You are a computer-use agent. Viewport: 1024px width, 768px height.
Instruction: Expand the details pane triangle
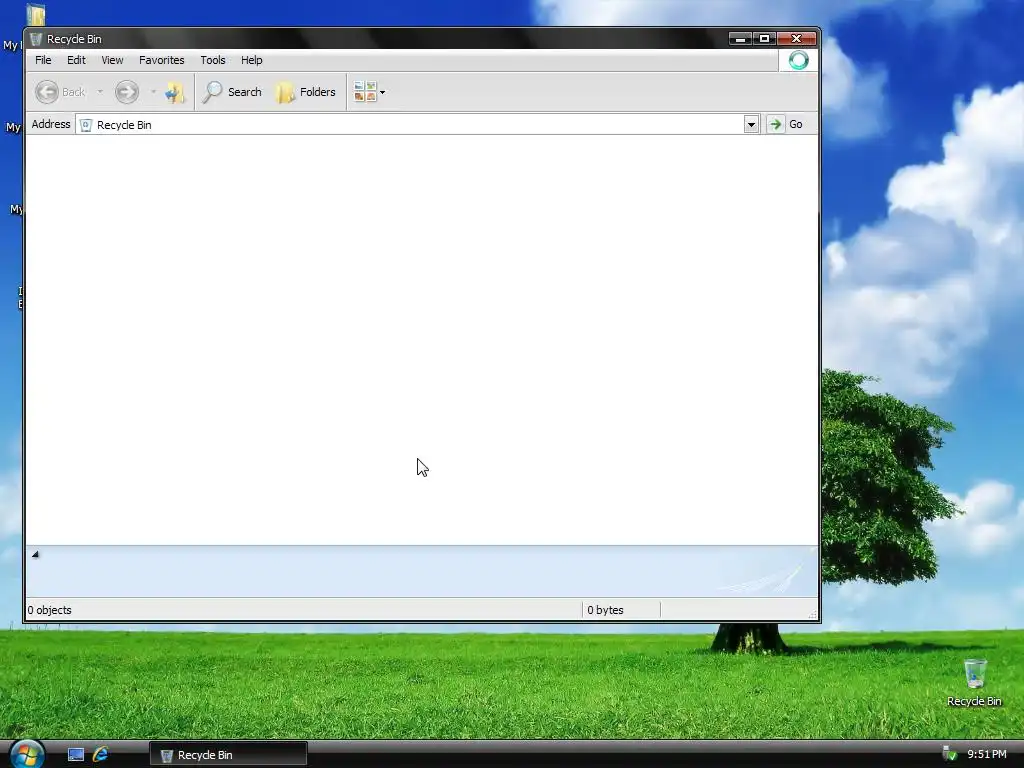click(x=35, y=554)
